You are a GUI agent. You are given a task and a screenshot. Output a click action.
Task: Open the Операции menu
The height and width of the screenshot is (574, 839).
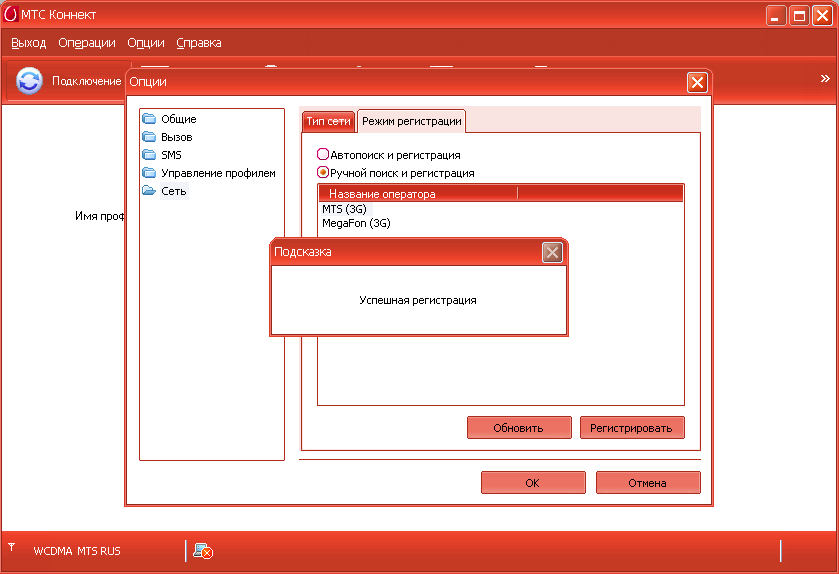tap(87, 43)
